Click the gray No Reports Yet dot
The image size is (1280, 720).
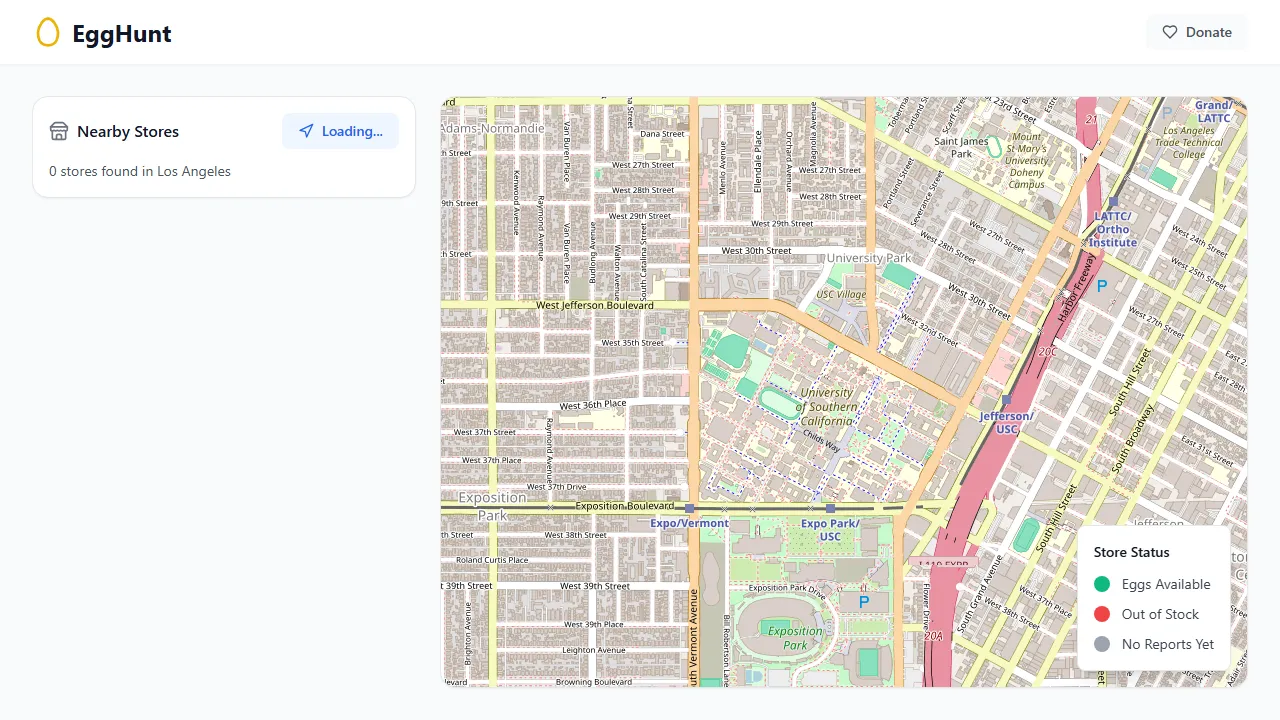(x=1102, y=644)
